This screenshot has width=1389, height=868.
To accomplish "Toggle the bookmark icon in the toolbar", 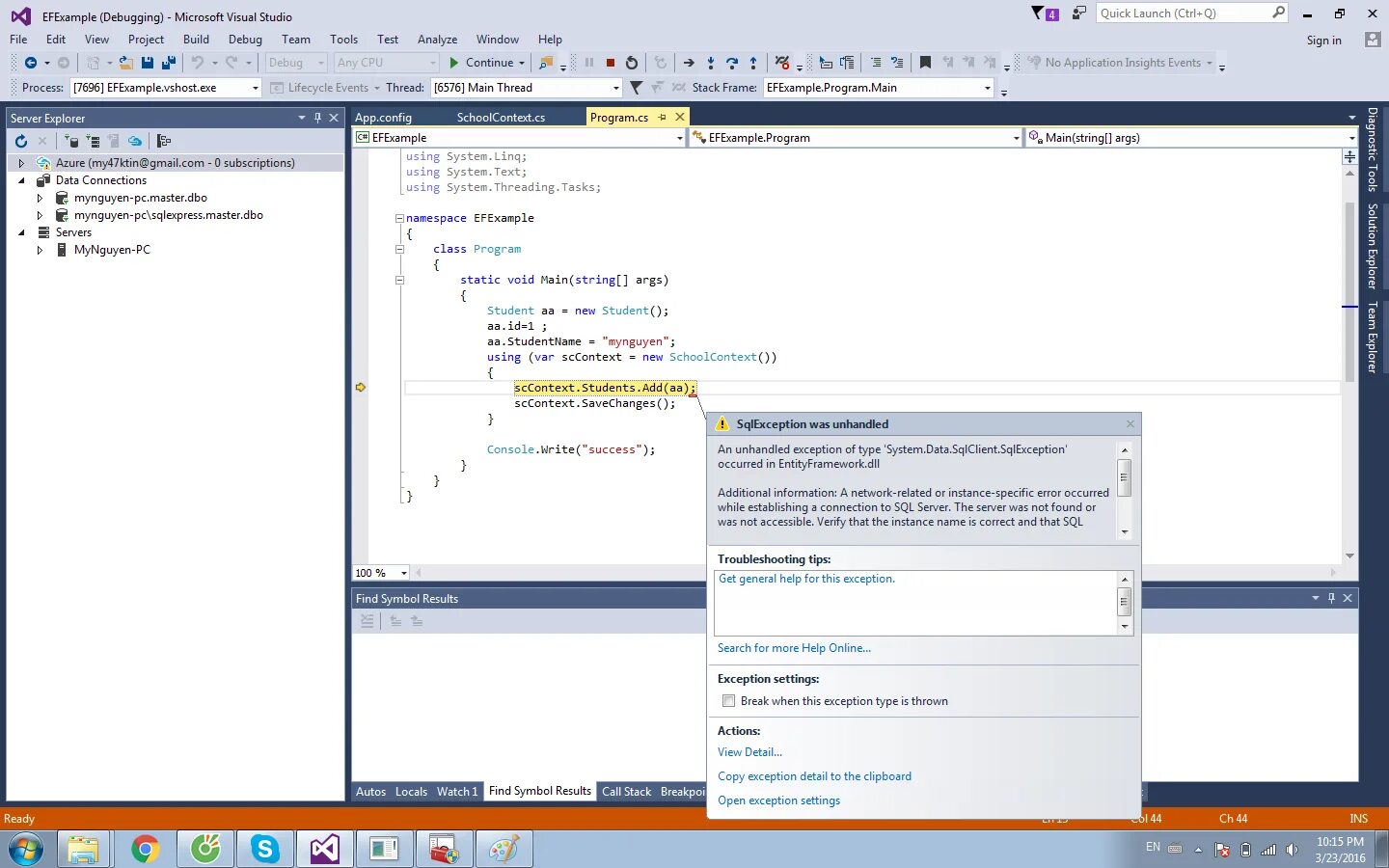I will click(x=925, y=63).
